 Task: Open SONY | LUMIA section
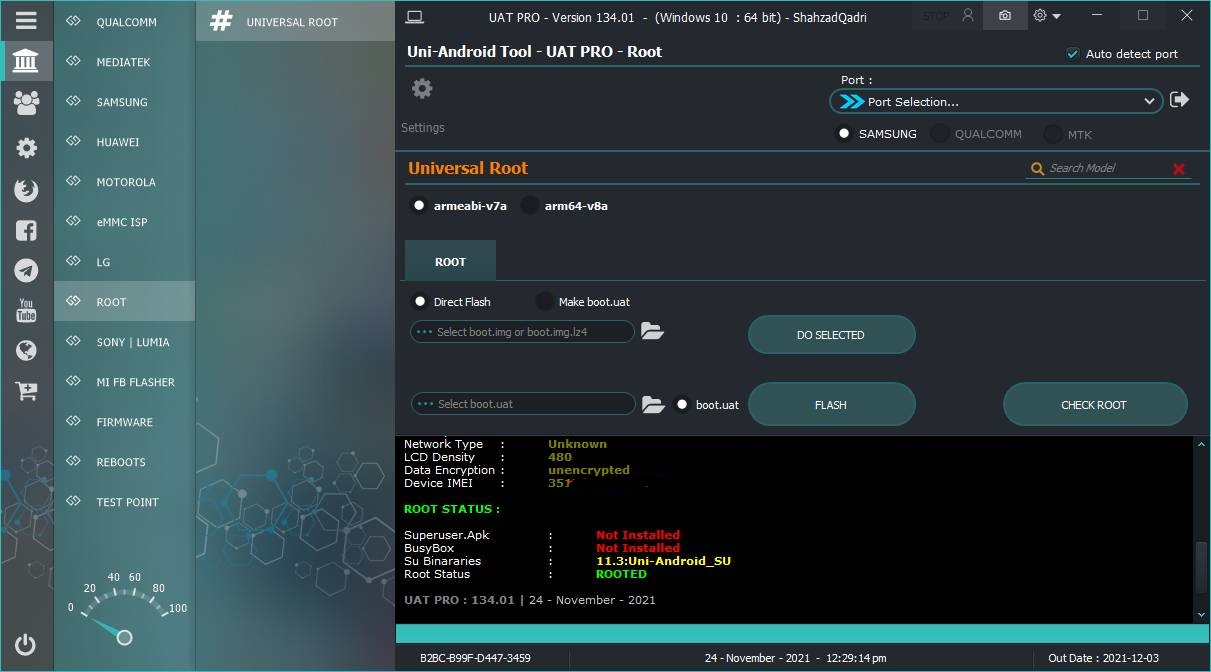pyautogui.click(x=125, y=342)
